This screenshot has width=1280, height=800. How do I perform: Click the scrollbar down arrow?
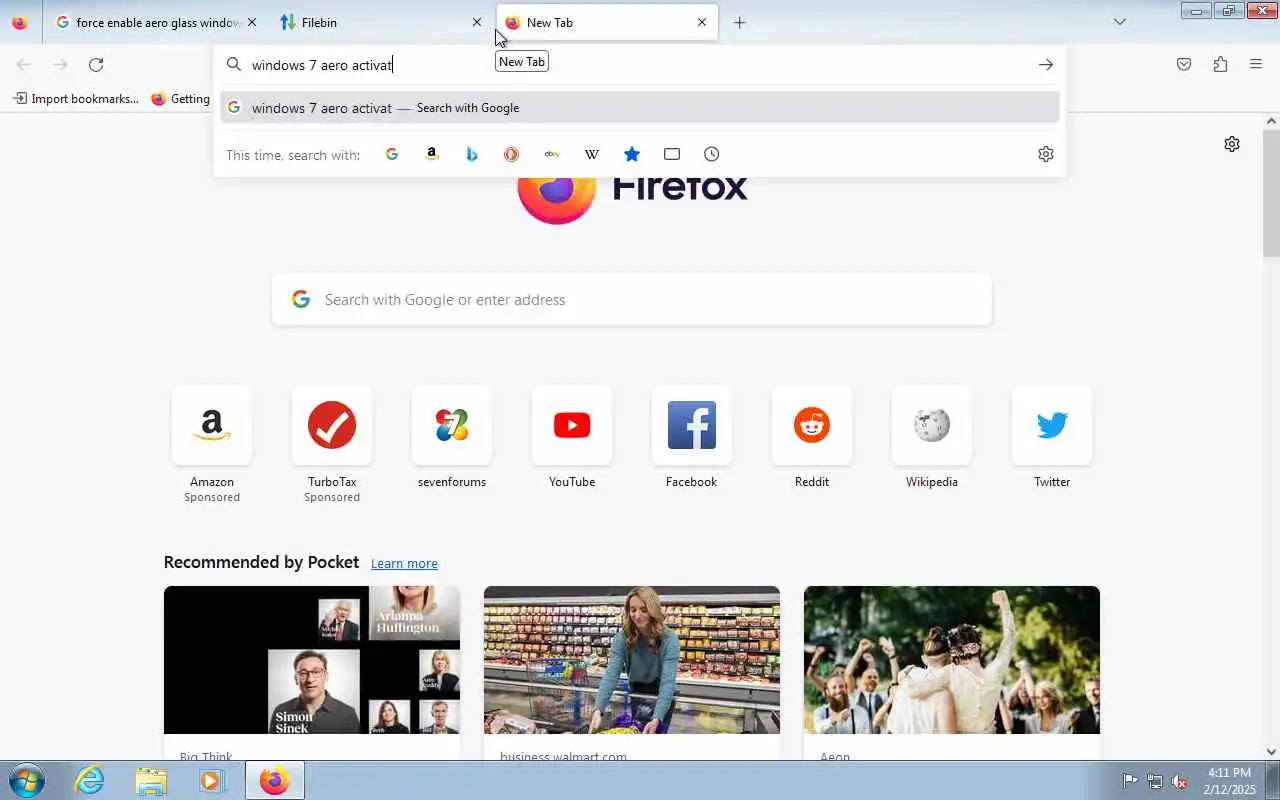pos(1271,752)
